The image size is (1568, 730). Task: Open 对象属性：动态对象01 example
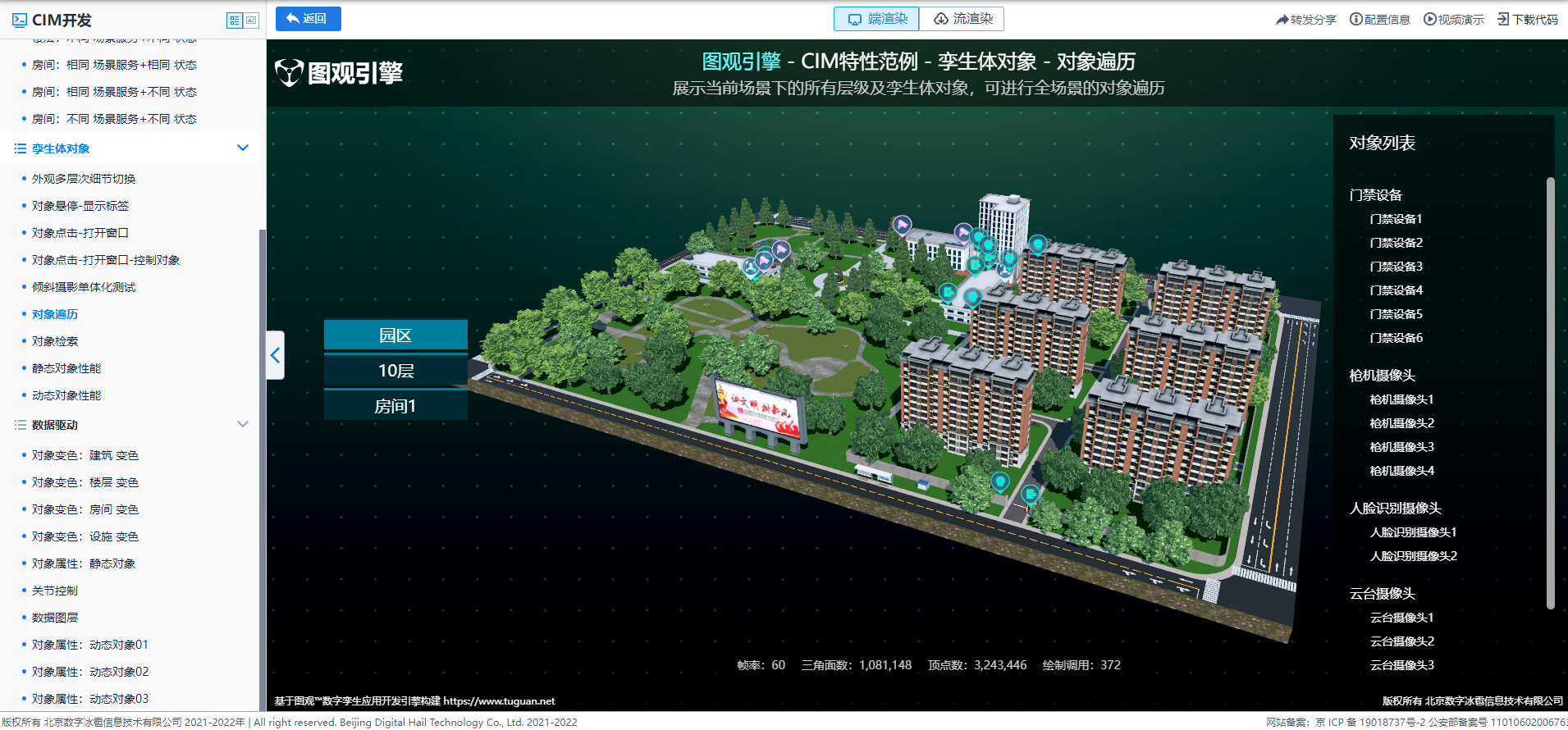[x=90, y=645]
